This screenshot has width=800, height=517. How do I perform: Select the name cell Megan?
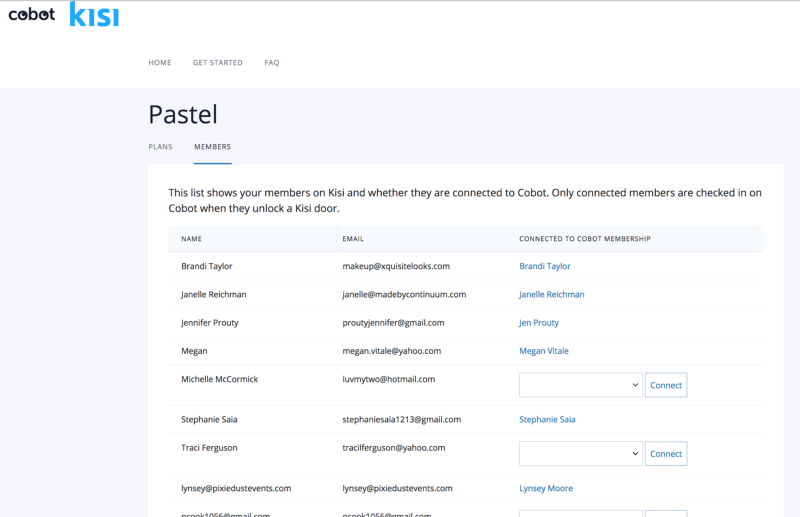click(194, 351)
